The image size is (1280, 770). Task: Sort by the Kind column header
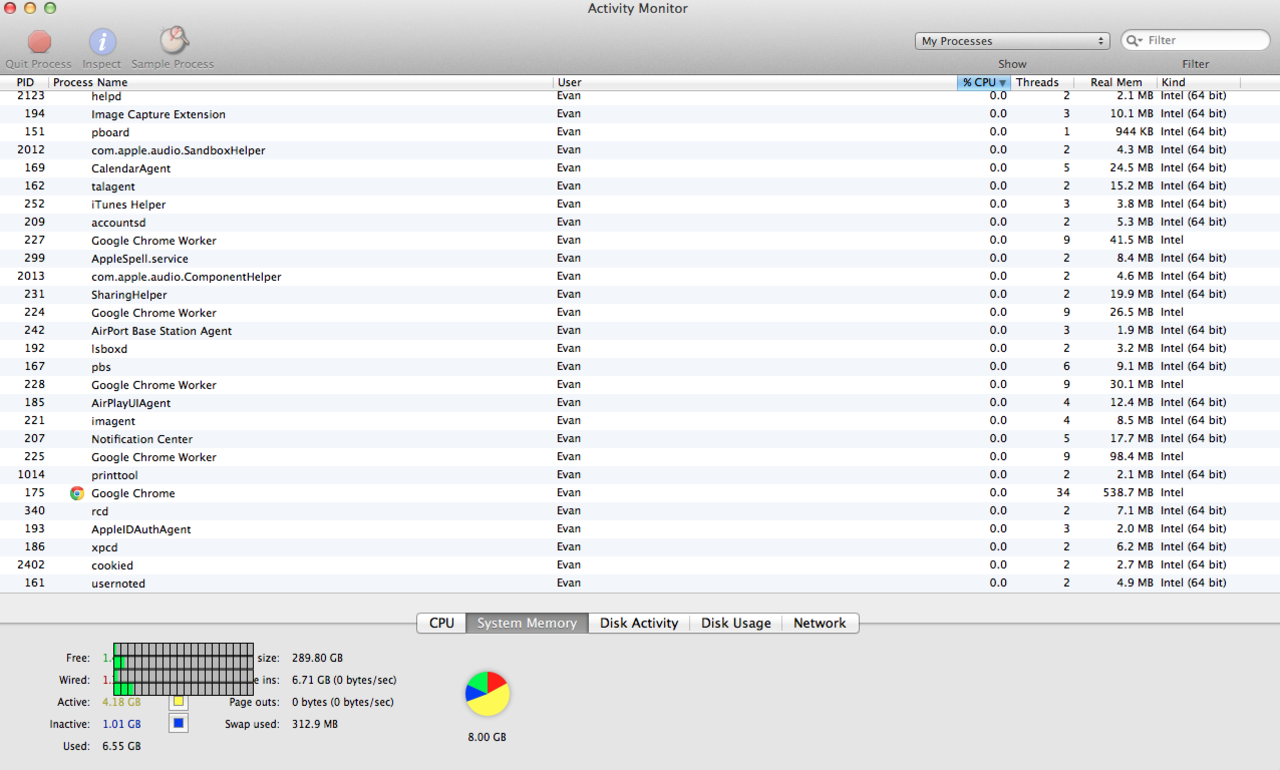[x=1199, y=82]
